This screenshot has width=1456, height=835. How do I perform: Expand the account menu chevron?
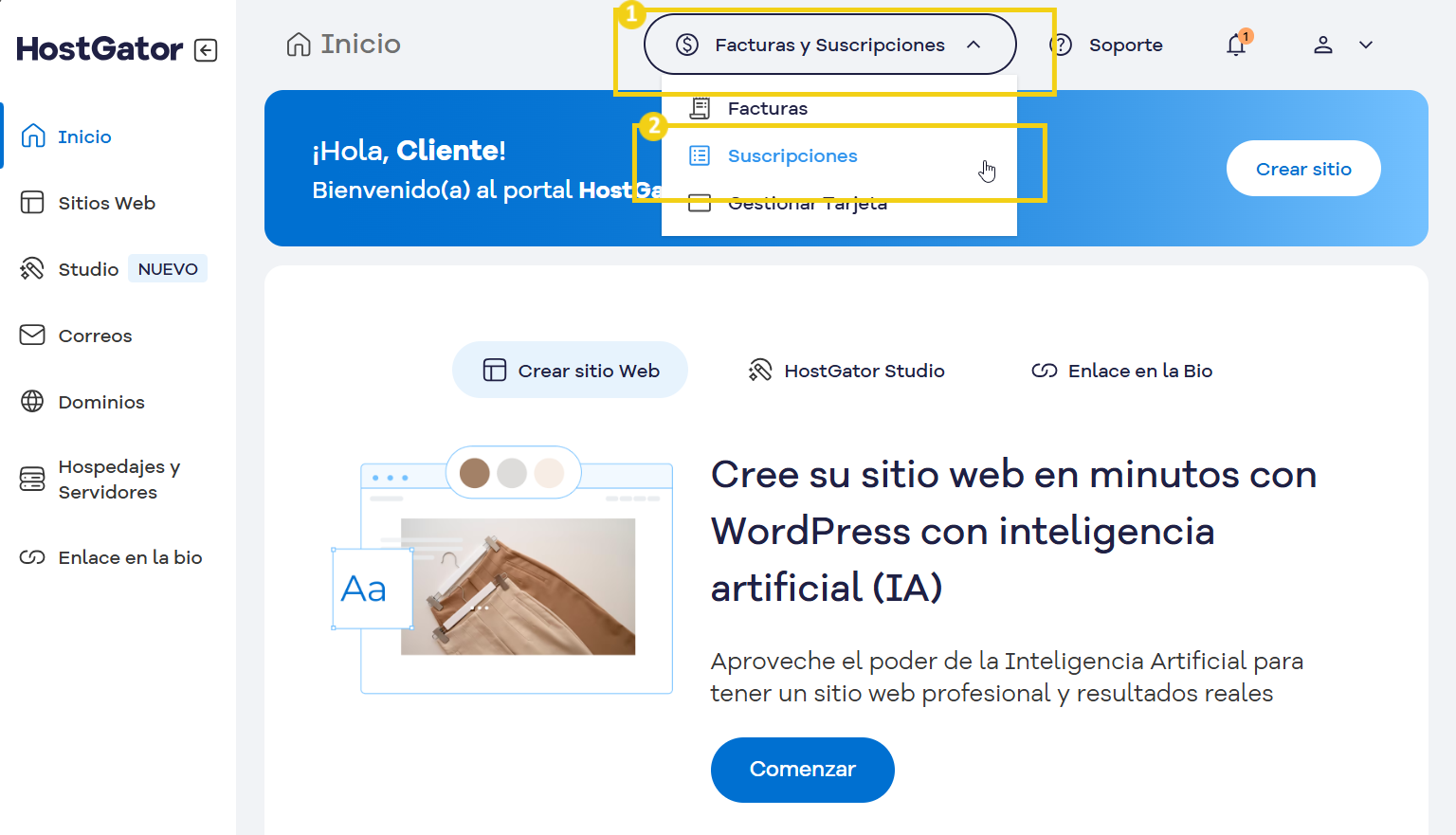tap(1366, 45)
